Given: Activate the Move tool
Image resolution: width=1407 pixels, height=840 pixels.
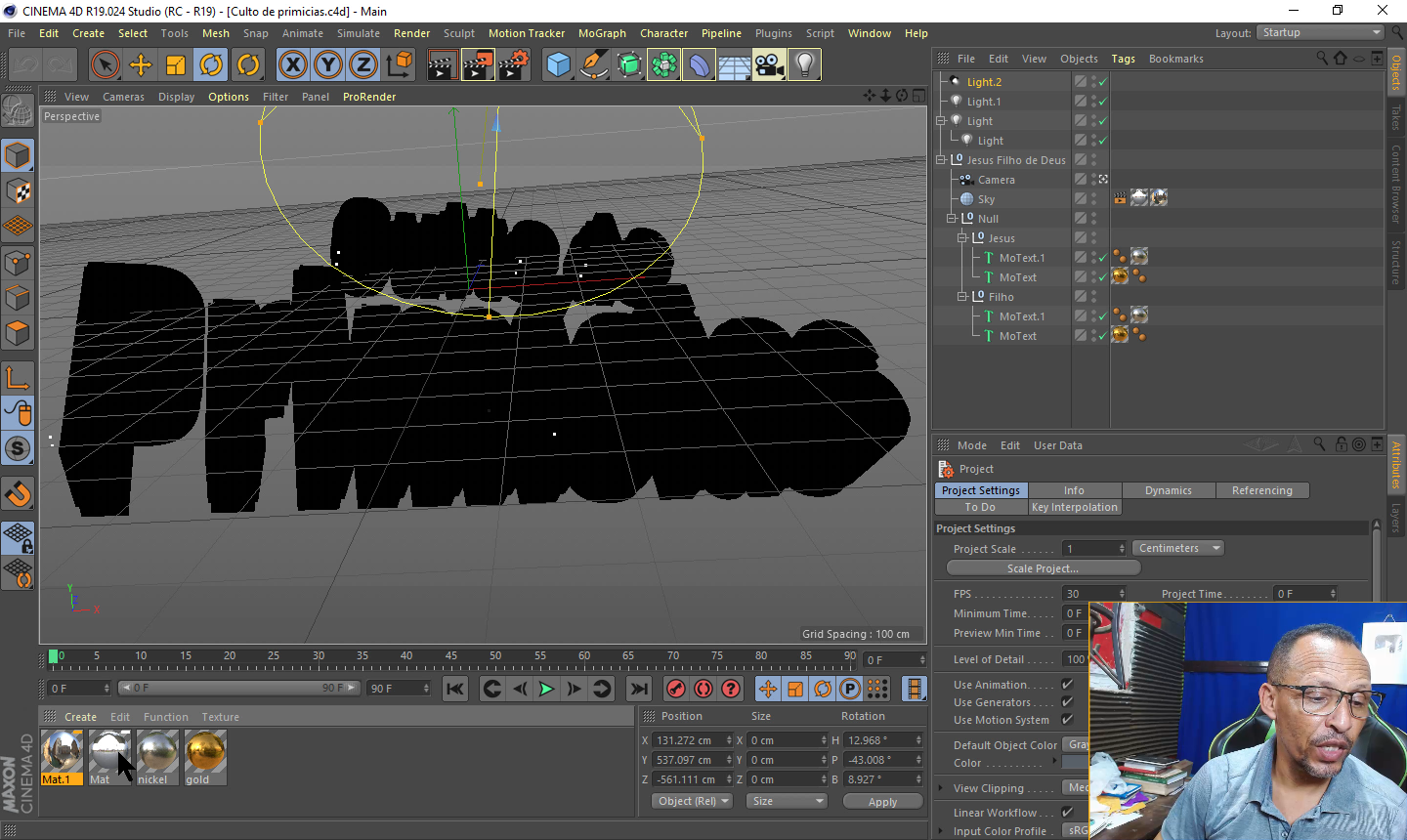Looking at the screenshot, I should point(141,65).
